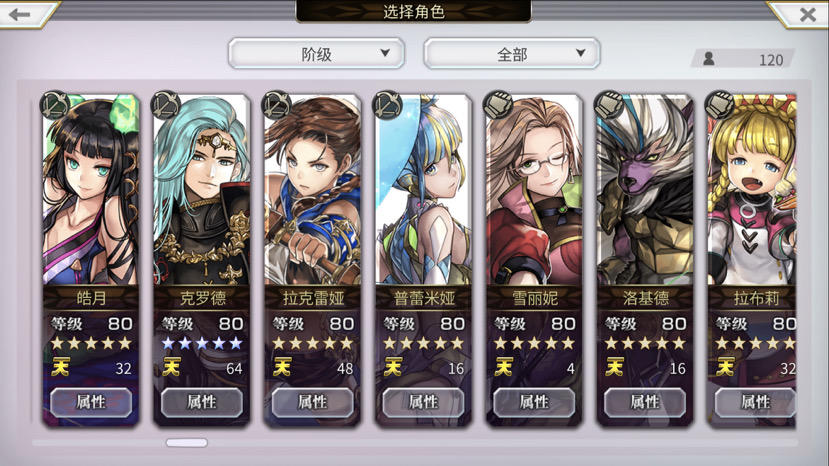
Task: Show 属性 for 雪丽妮
Action: point(534,402)
